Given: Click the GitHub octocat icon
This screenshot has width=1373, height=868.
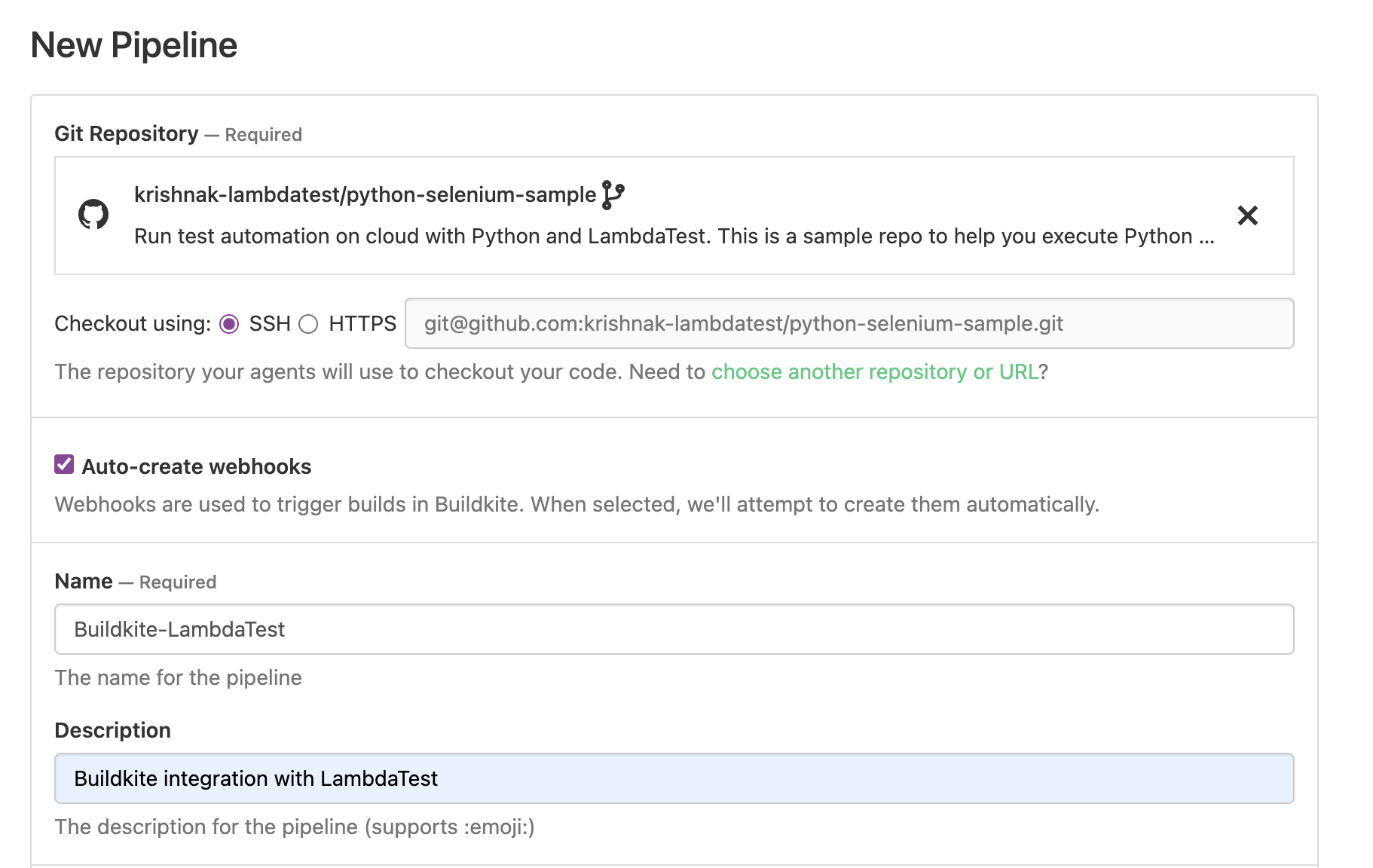Looking at the screenshot, I should pyautogui.click(x=93, y=215).
